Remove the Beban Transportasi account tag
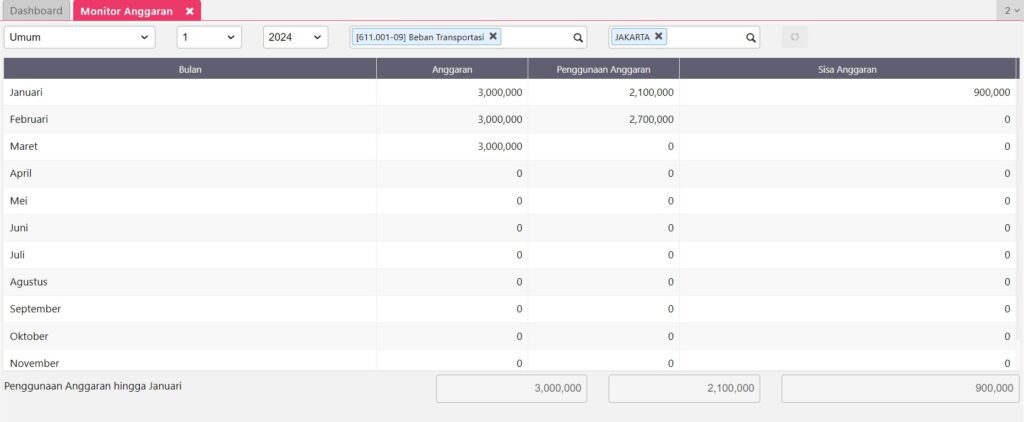The image size is (1024, 422). [x=493, y=36]
